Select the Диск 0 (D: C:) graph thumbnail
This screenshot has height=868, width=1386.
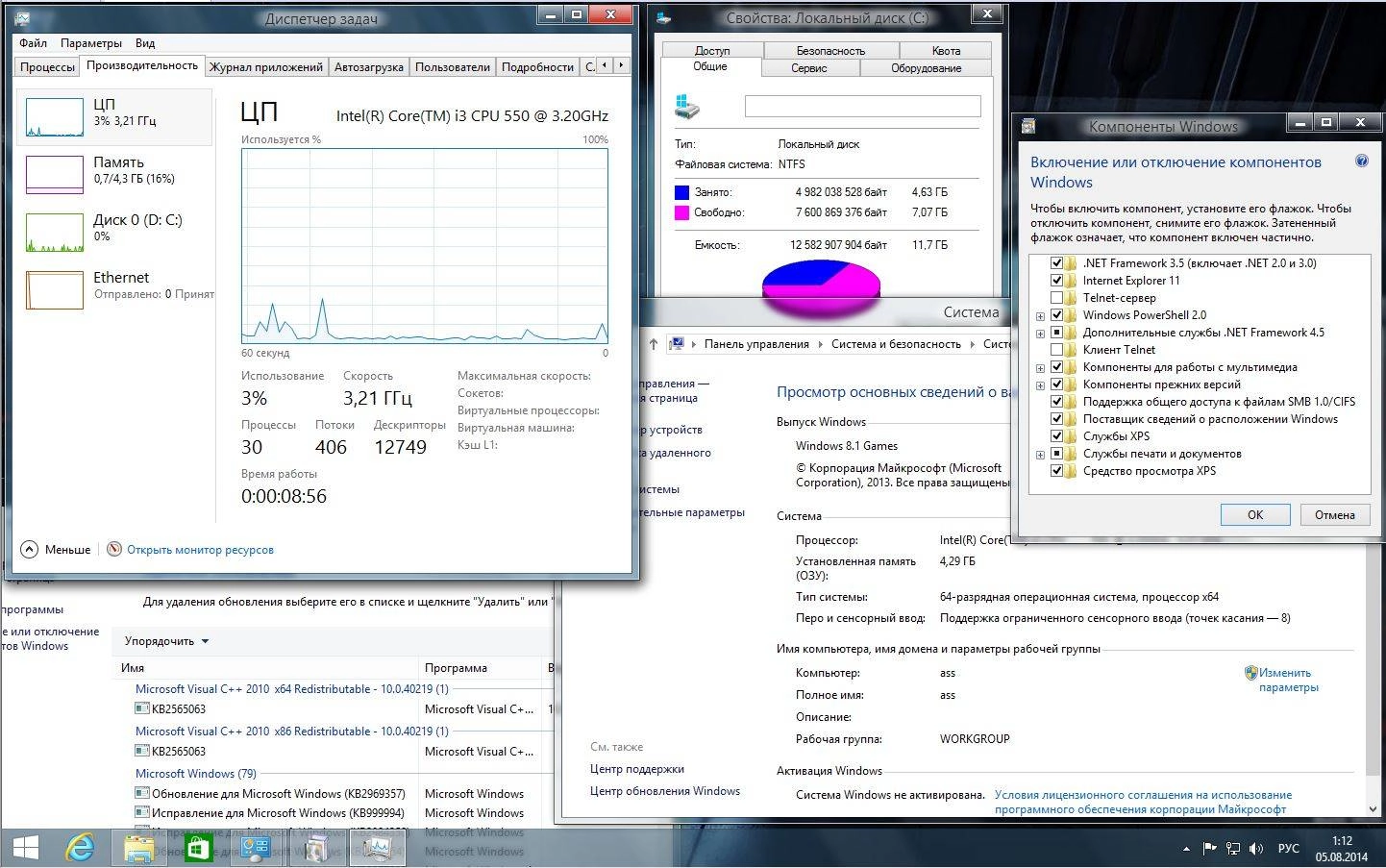(54, 233)
